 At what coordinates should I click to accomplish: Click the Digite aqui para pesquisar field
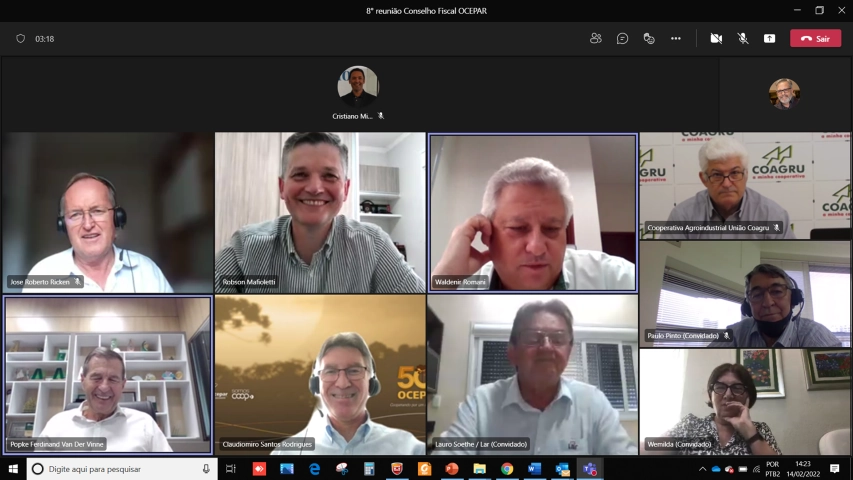[x=122, y=469]
